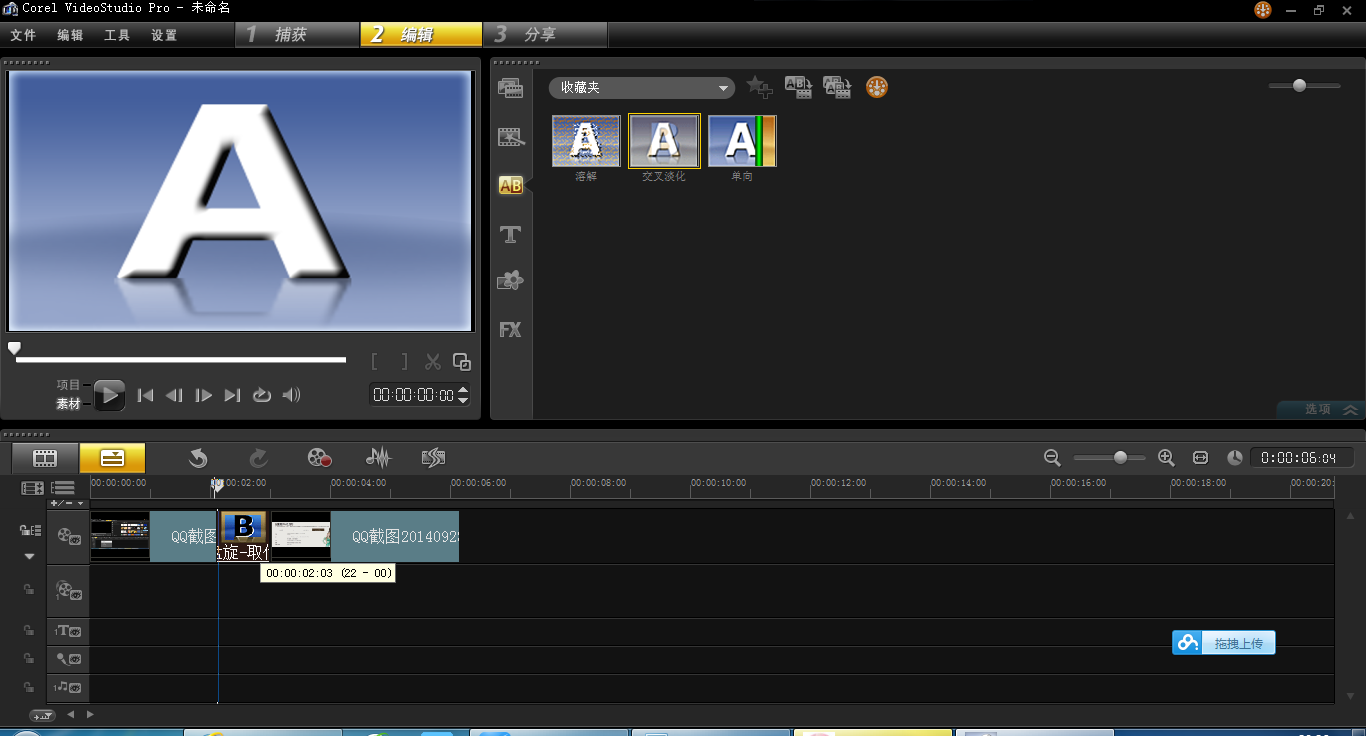1366x736 pixels.
Task: Click the orange icon in title bar
Action: coord(1263,9)
